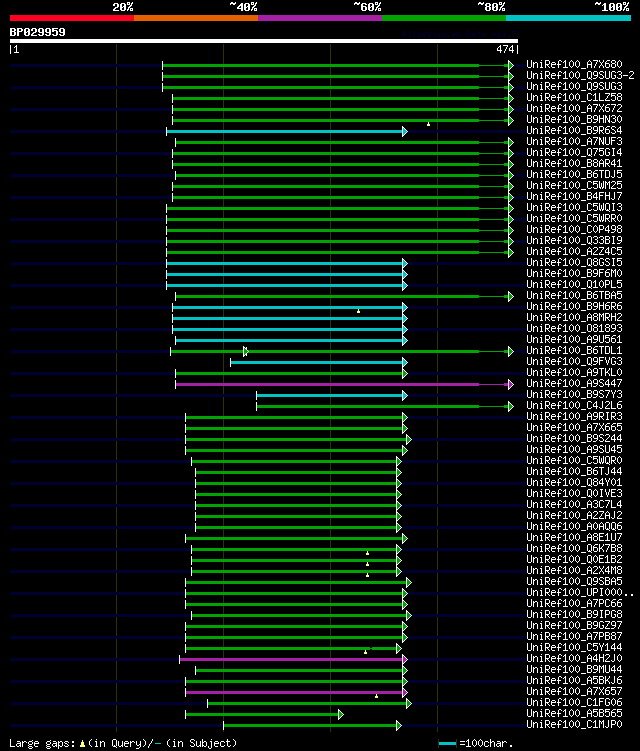Click the end arrowhead of UniRef100_A7X680 alignment
The height and width of the screenshot is (751, 640).
511,65
